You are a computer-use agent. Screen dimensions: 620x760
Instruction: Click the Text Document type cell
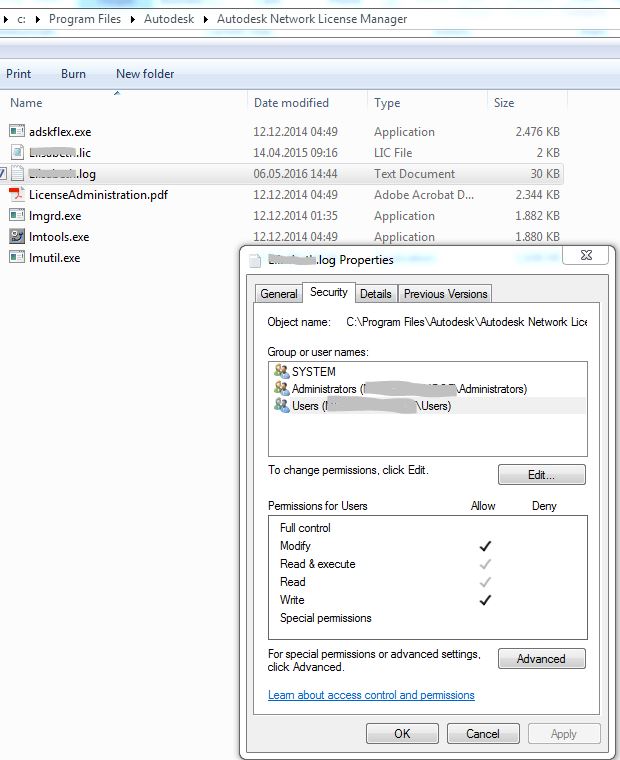(x=414, y=174)
